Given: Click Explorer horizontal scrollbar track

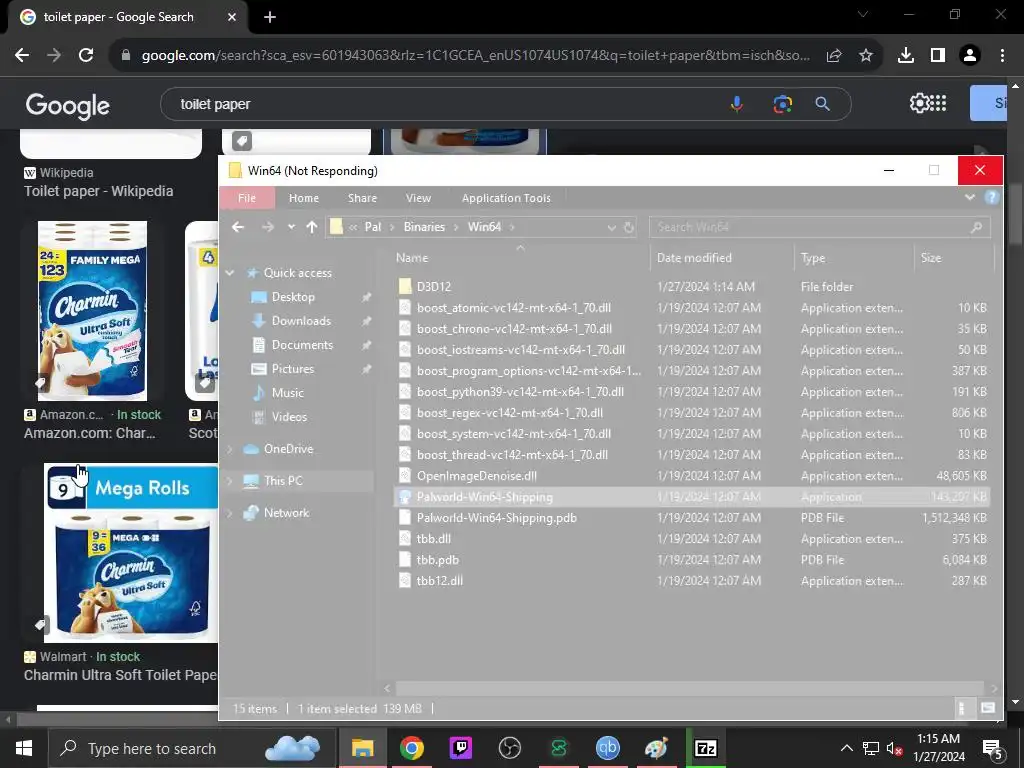Looking at the screenshot, I should 690,688.
